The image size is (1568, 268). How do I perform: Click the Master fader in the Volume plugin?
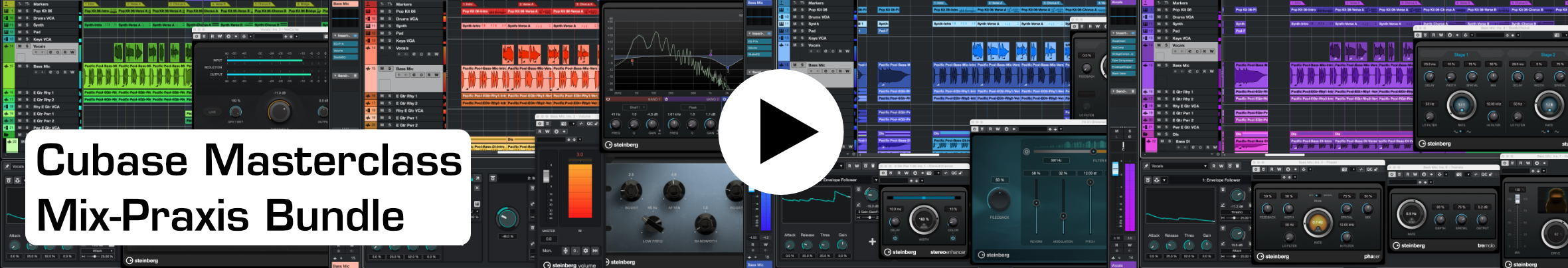547,176
